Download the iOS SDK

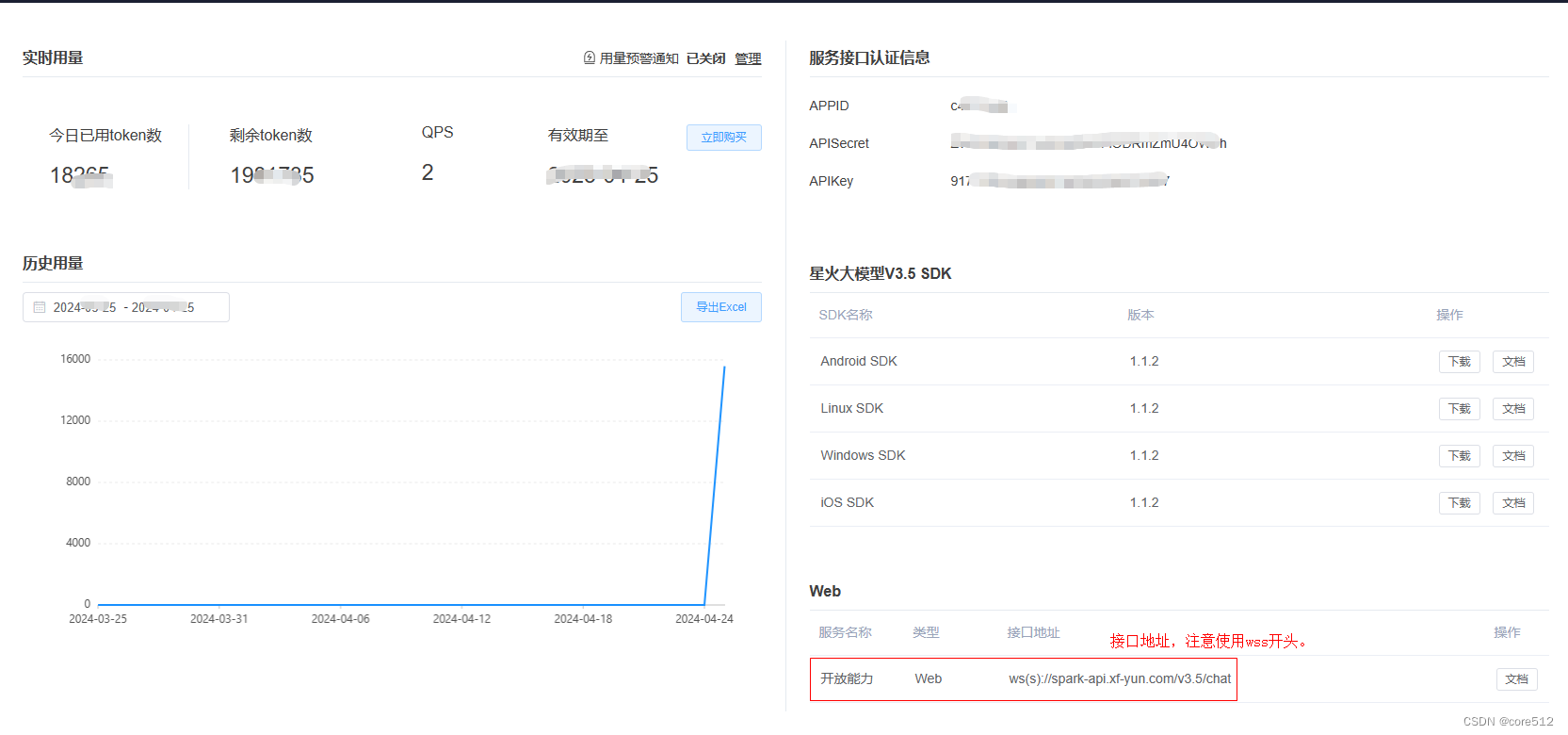[x=1459, y=503]
